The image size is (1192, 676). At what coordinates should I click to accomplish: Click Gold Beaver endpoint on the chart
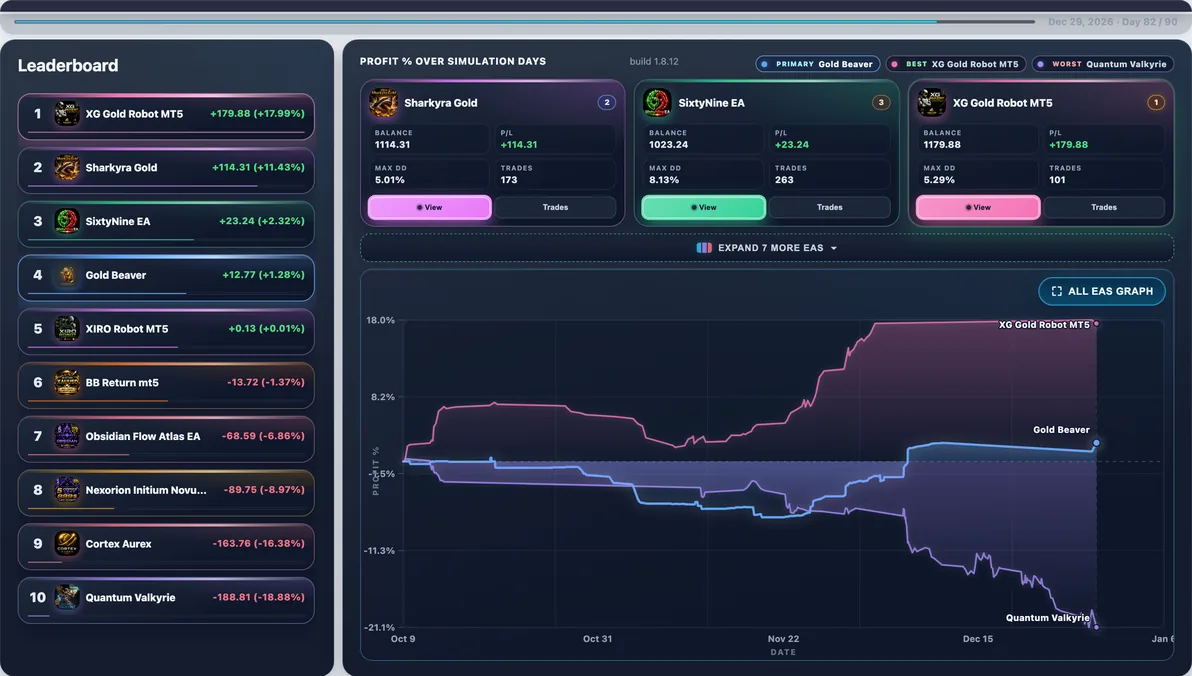click(1096, 443)
